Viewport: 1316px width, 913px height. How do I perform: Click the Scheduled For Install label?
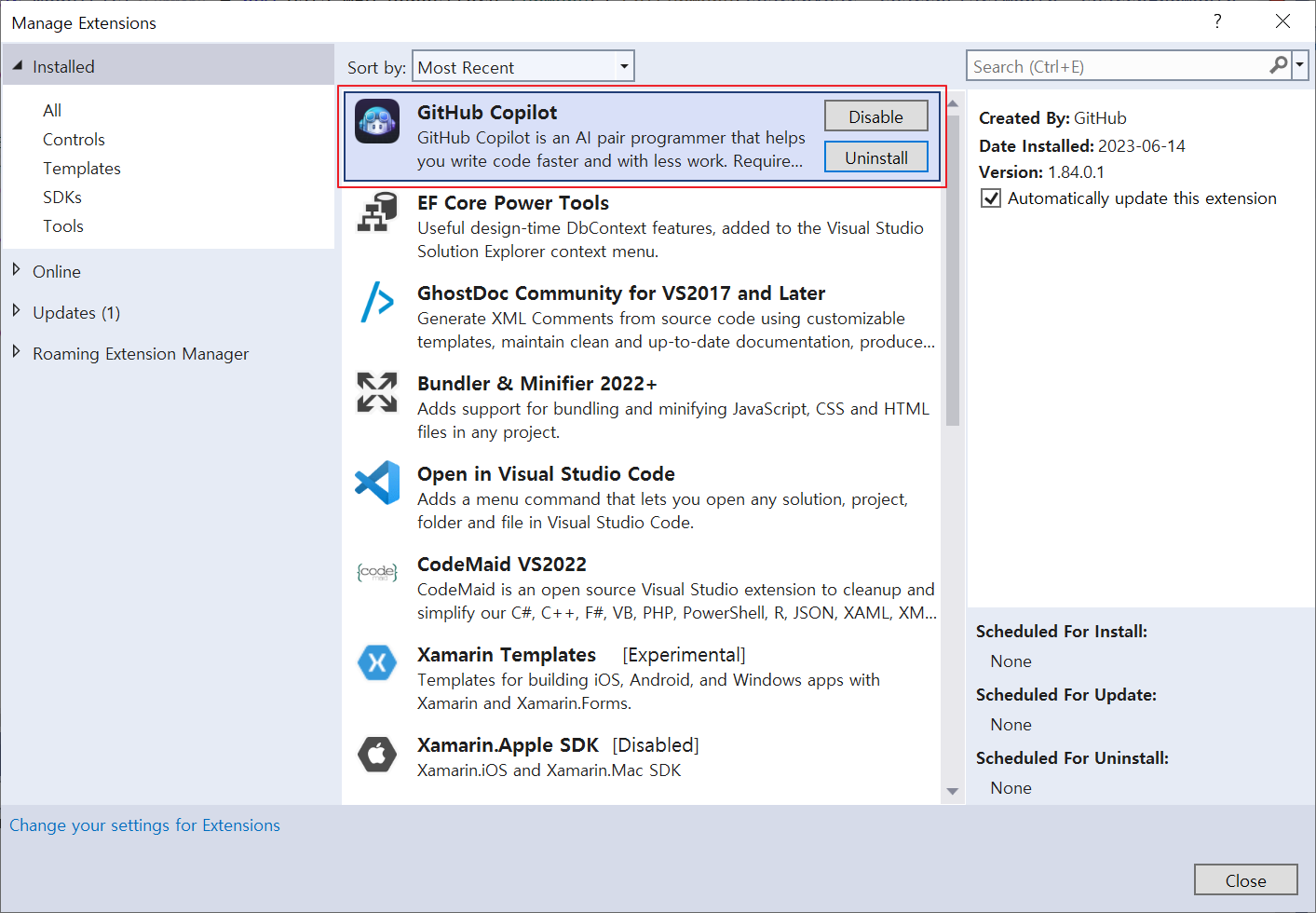pyautogui.click(x=1062, y=631)
